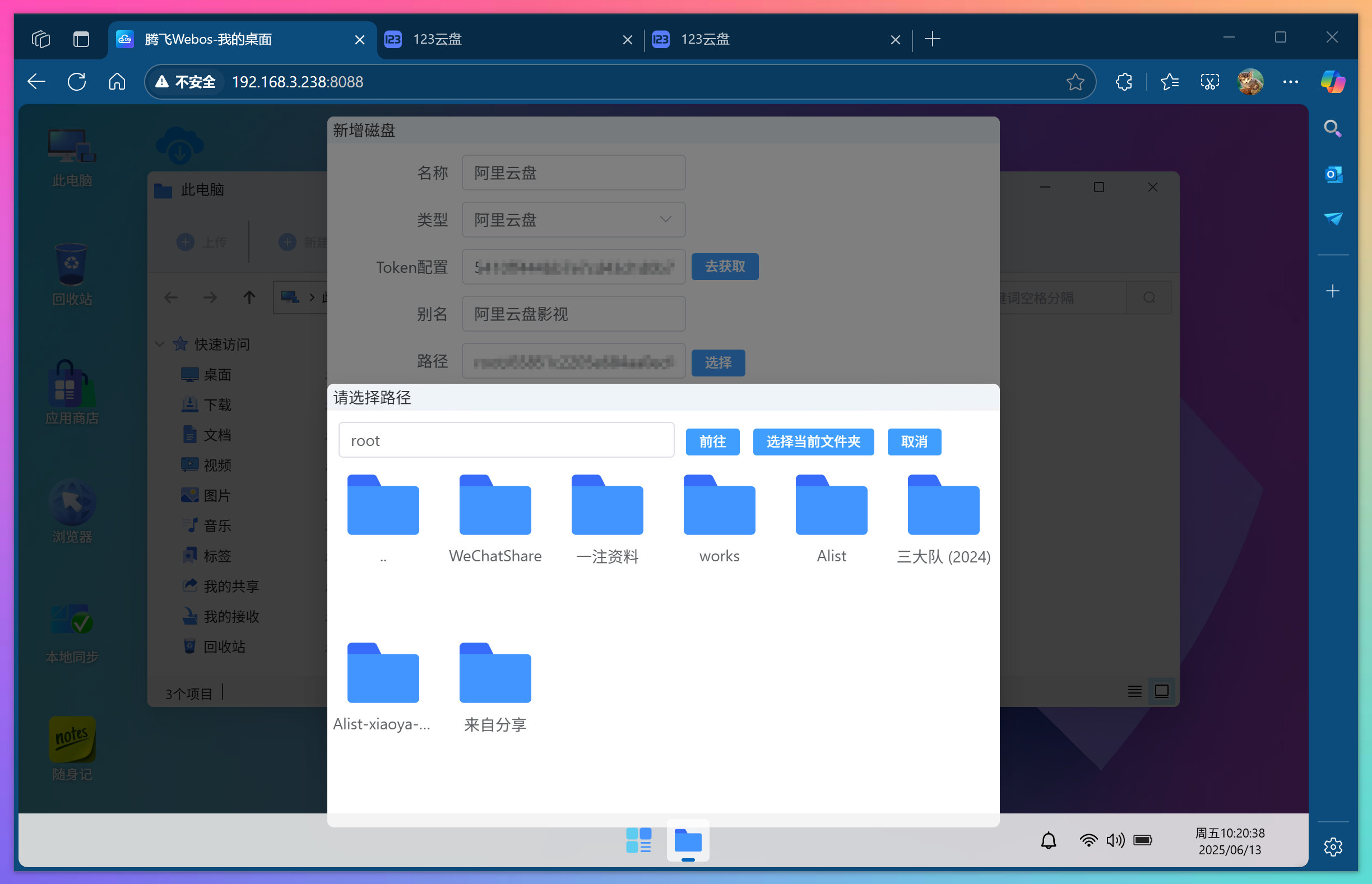Switch to large icon view at bottom right
This screenshot has height=884, width=1372.
[x=1162, y=691]
